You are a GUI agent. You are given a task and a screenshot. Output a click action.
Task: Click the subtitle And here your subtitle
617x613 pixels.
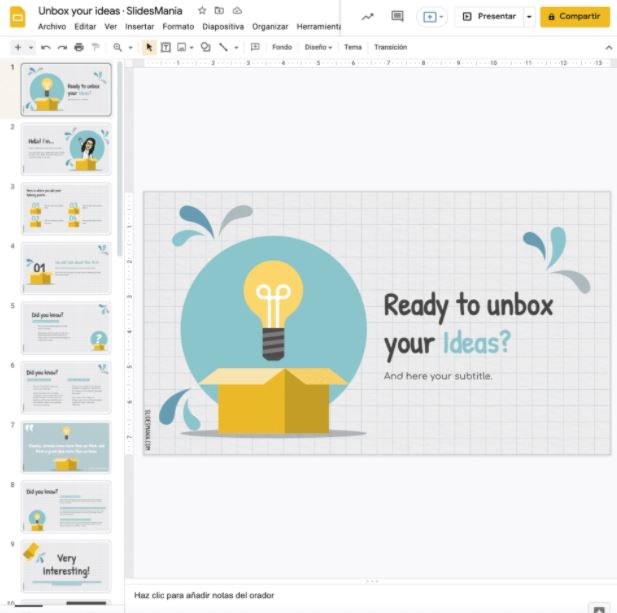coord(438,376)
